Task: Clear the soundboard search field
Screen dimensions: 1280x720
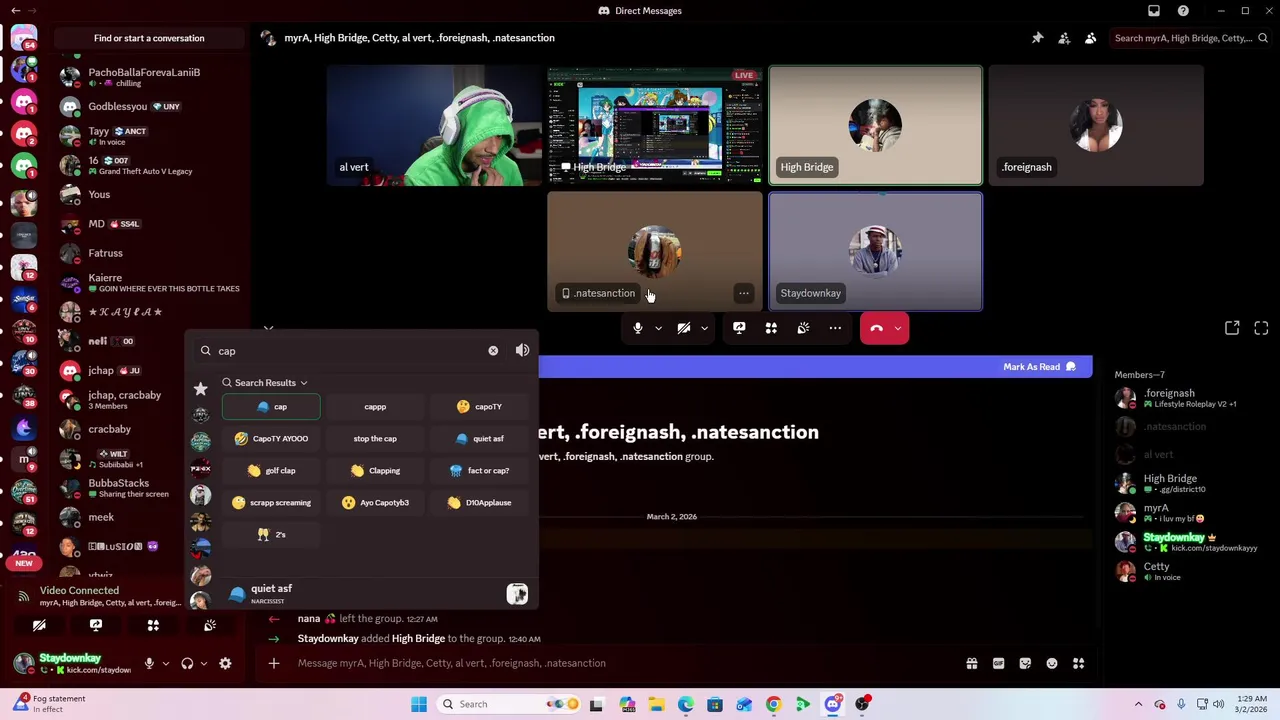Action: point(493,351)
